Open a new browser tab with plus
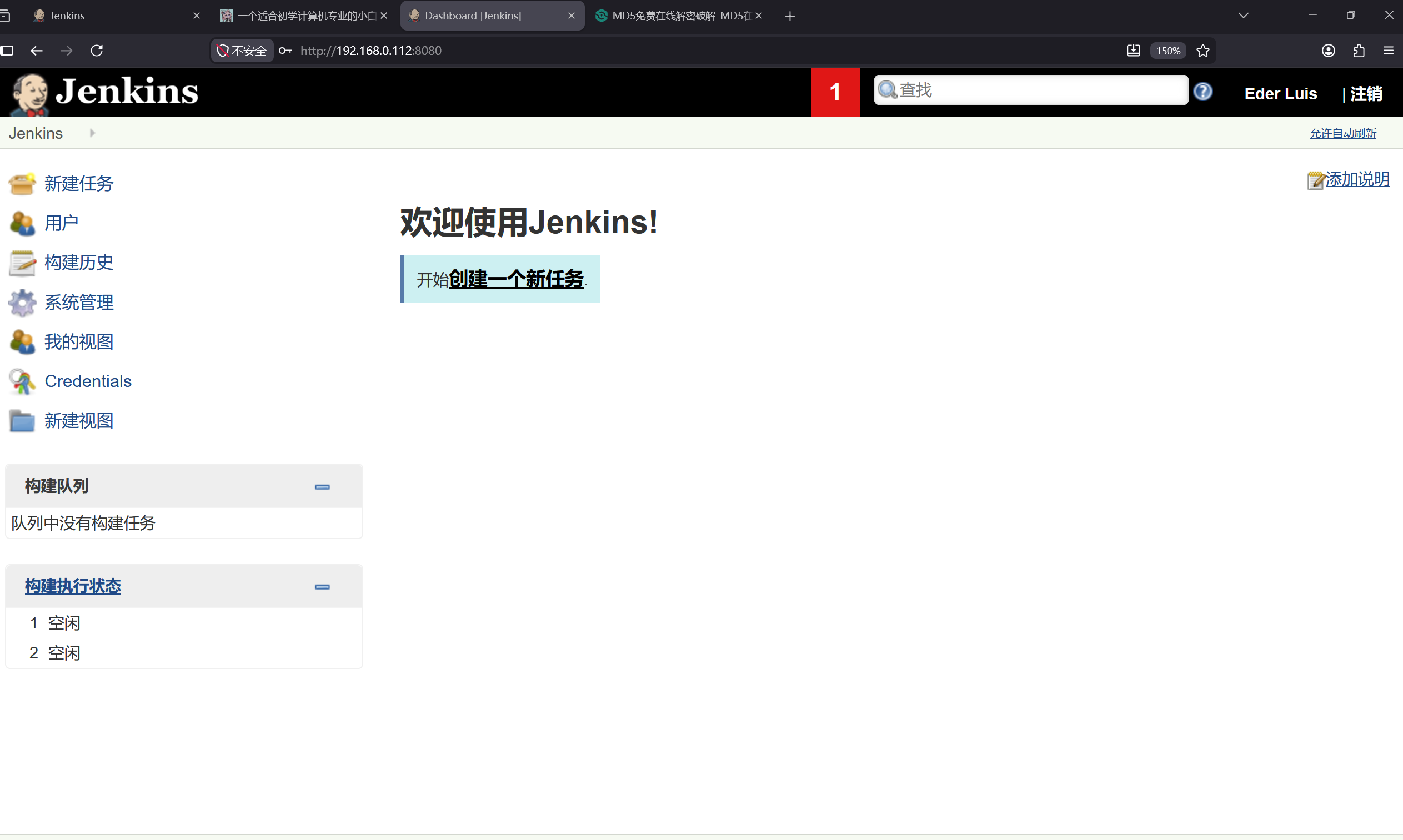 (x=790, y=16)
